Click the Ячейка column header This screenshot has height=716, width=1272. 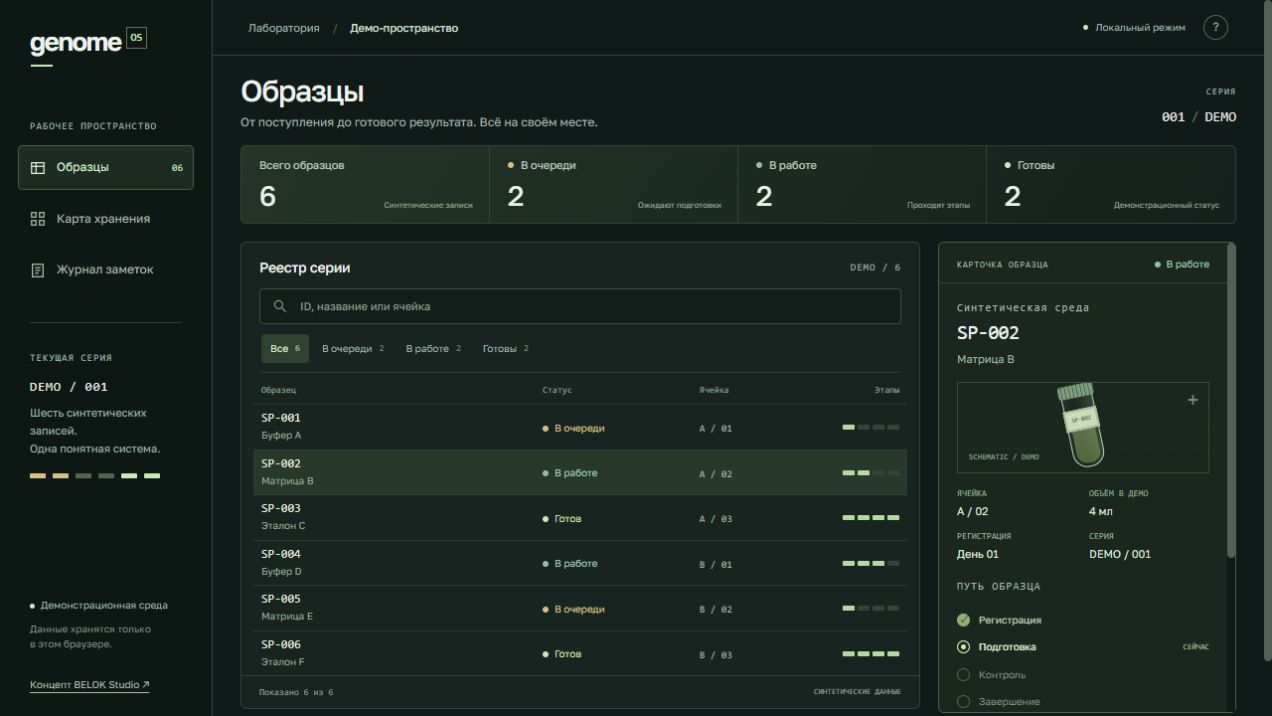(714, 390)
